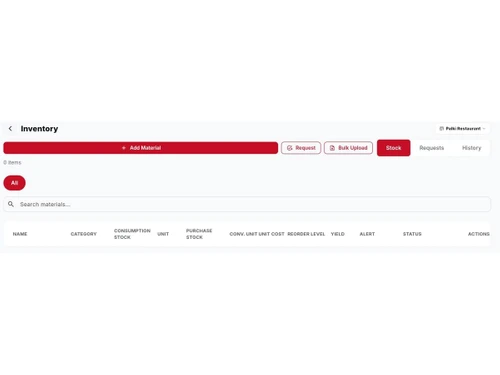The width and height of the screenshot is (500, 375).
Task: Click the REORDER LEVEL column header
Action: (306, 234)
